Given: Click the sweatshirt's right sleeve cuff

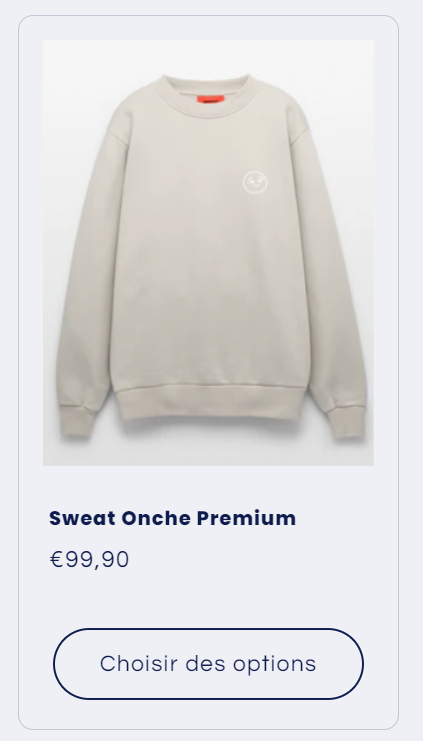Looking at the screenshot, I should pos(346,422).
